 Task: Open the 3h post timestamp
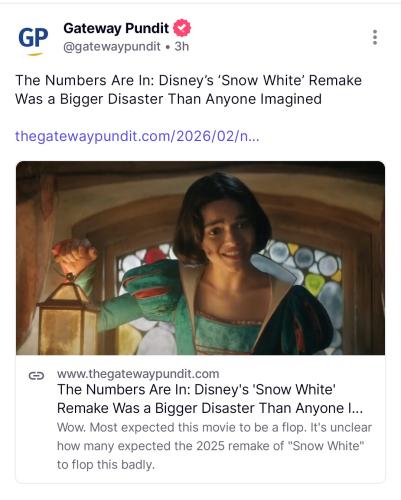click(182, 47)
